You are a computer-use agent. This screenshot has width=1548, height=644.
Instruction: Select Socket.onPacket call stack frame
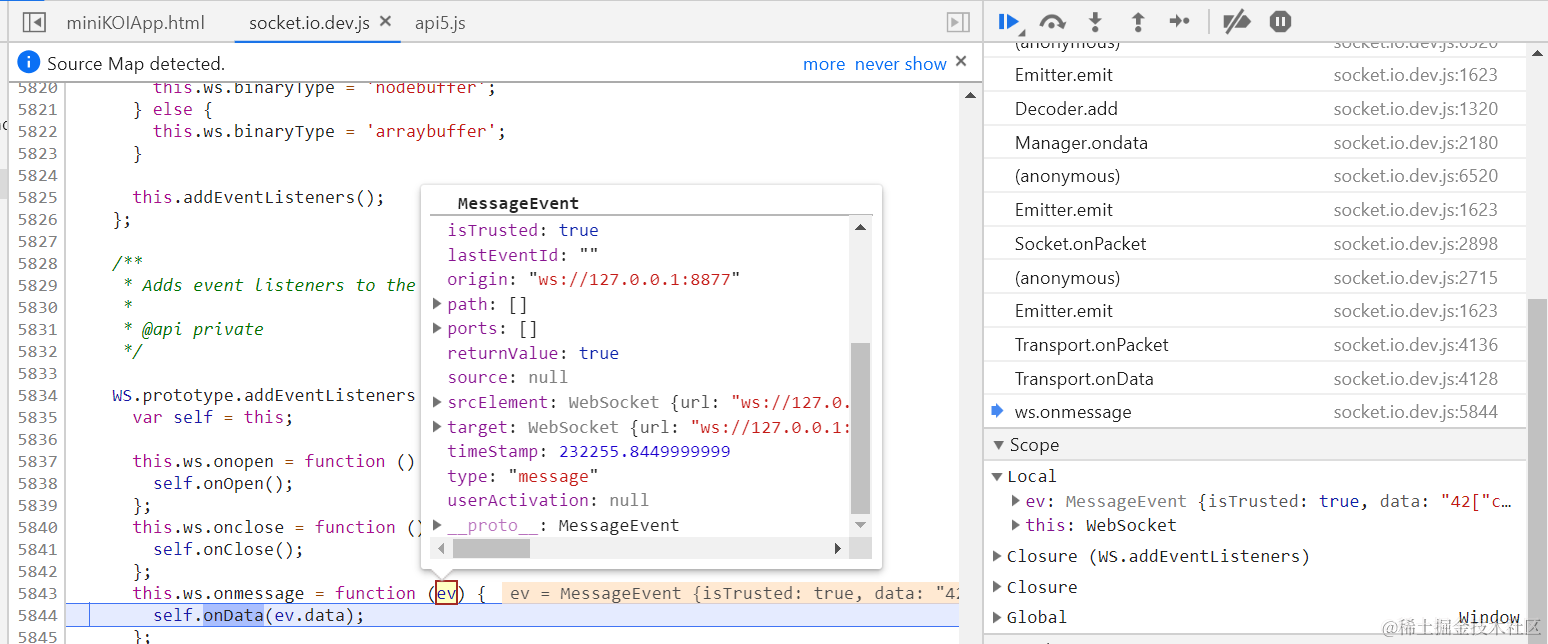click(x=1255, y=244)
